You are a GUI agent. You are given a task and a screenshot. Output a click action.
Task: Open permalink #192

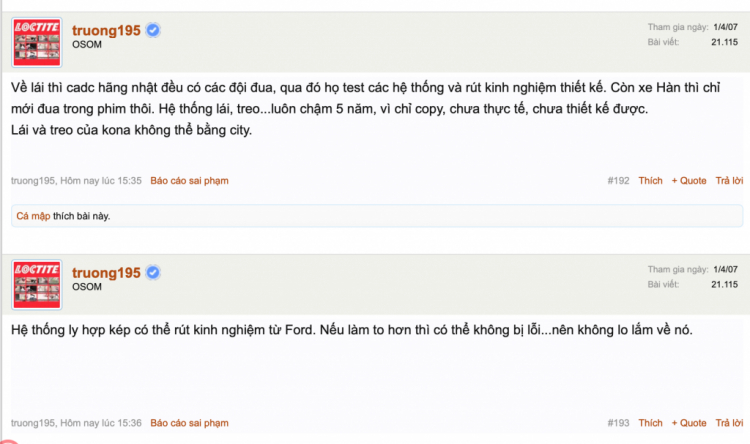pos(618,181)
